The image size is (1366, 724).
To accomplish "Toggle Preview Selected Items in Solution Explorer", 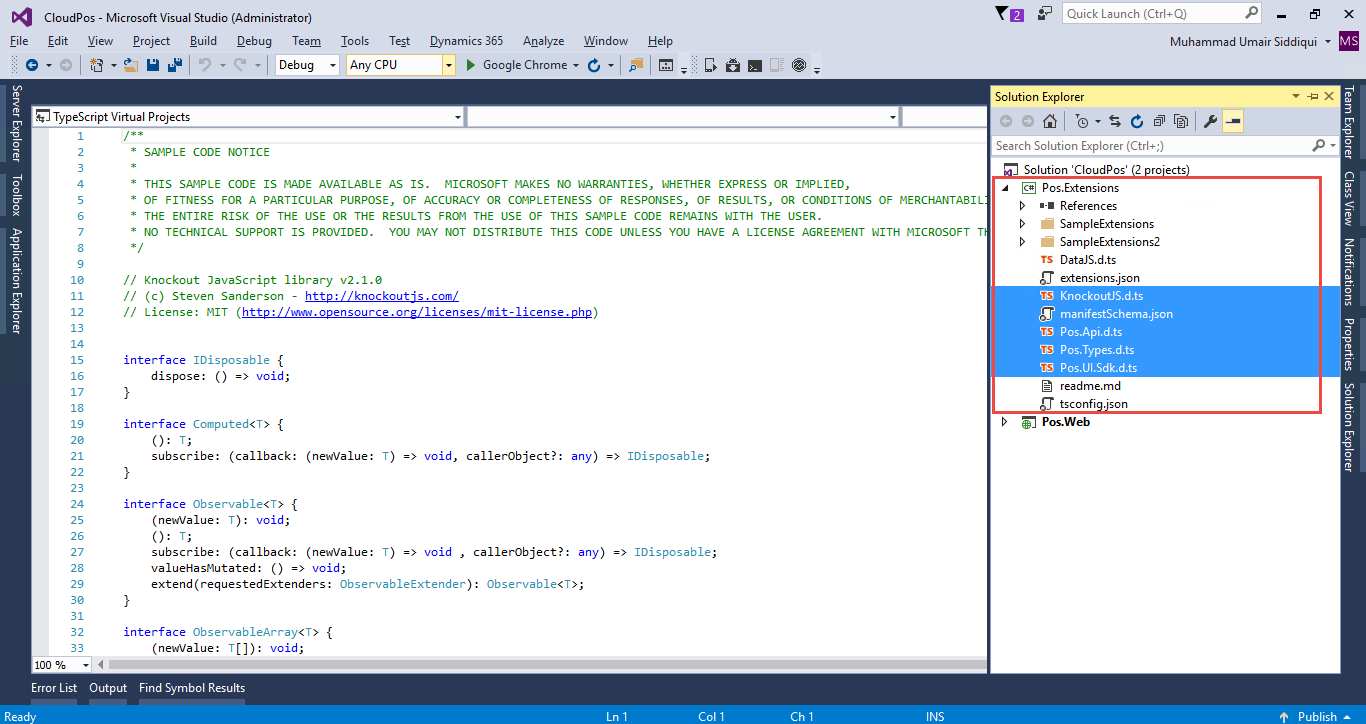I will 1181,120.
